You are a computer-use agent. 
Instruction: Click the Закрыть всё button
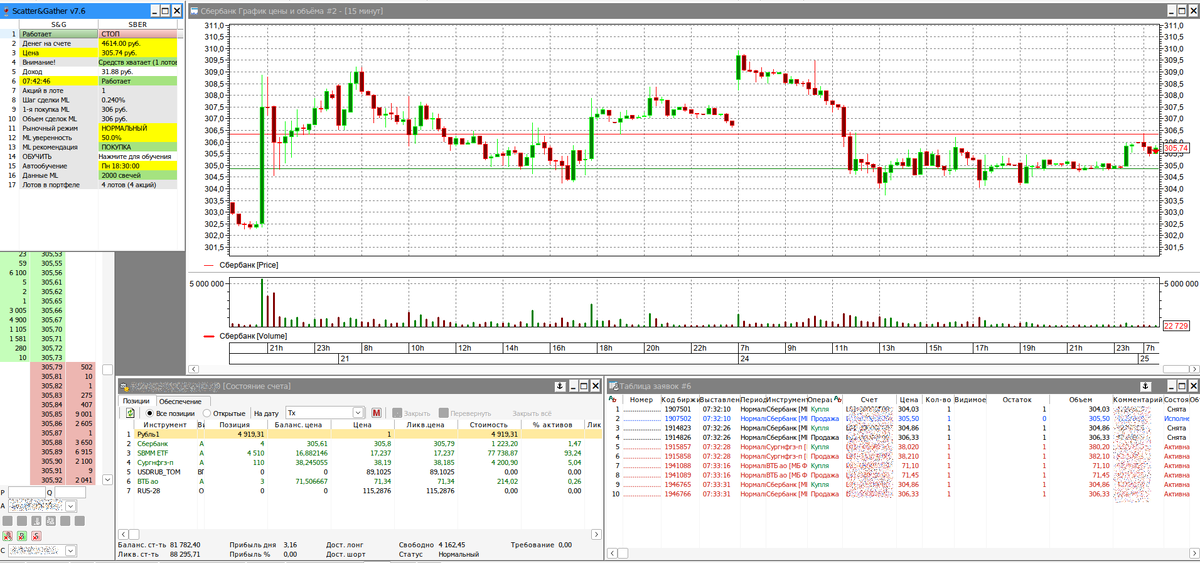532,412
